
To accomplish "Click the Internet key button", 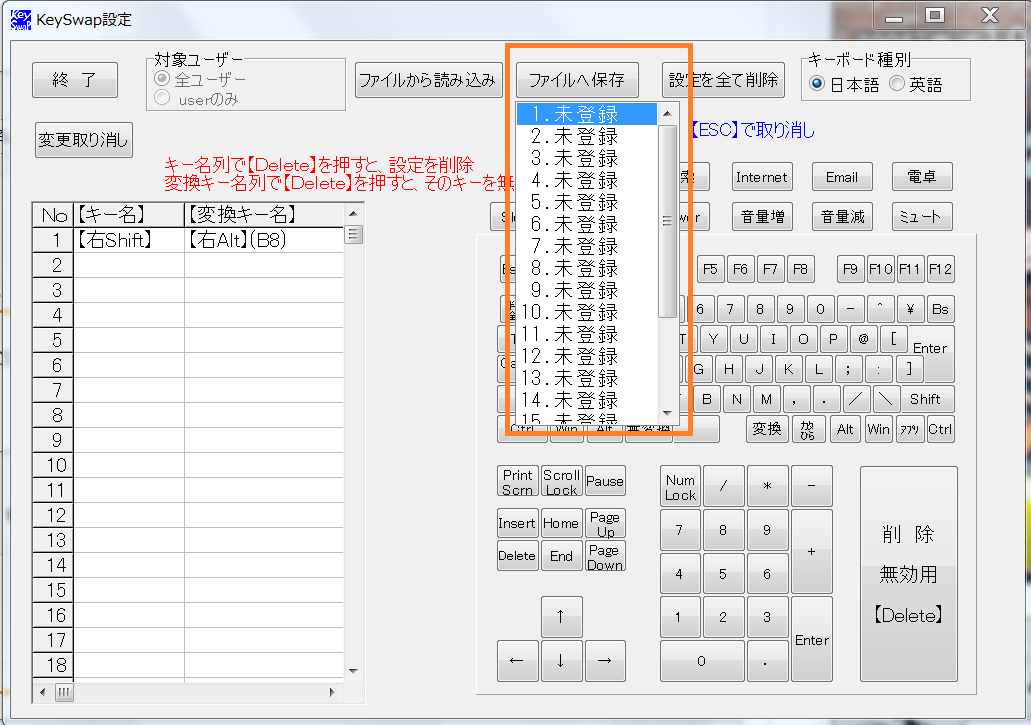I will [761, 177].
